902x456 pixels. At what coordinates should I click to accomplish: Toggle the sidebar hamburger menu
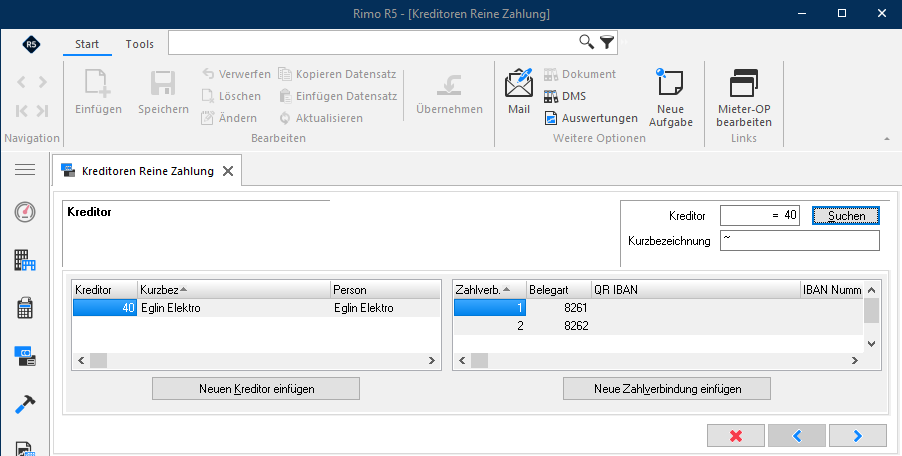click(x=25, y=170)
